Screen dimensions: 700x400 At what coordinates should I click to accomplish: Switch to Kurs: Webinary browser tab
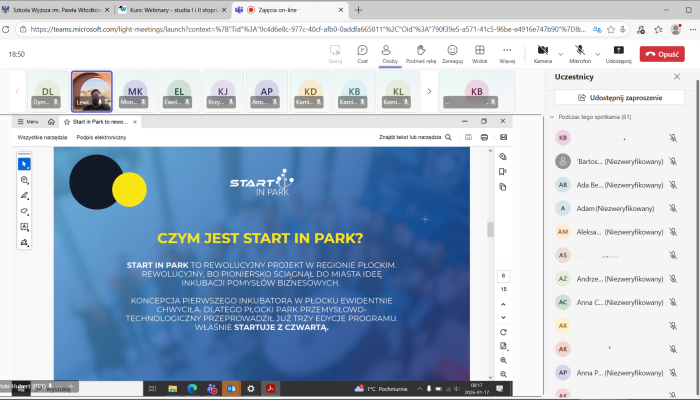(x=173, y=10)
